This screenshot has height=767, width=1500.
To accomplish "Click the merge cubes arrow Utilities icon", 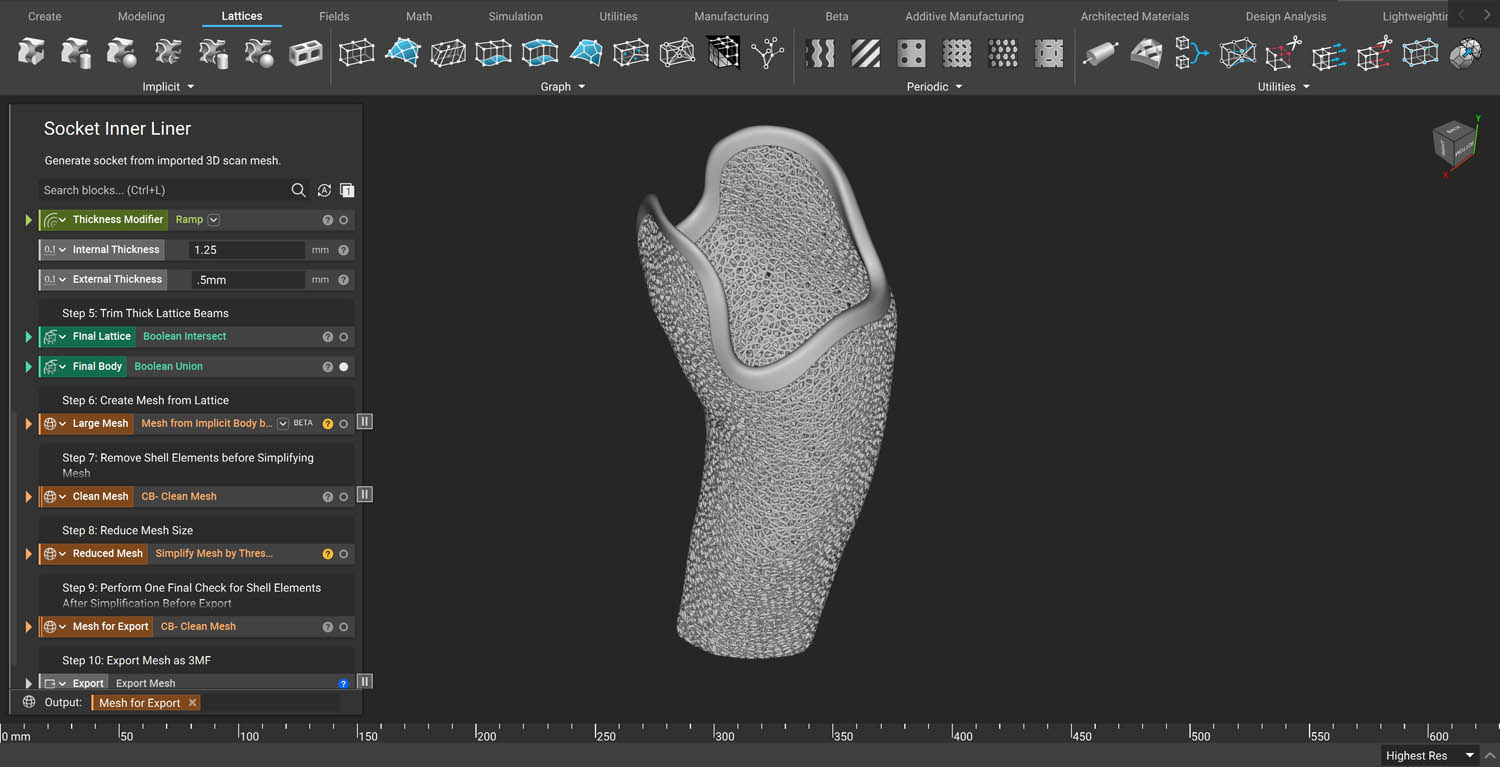I will tap(1191, 52).
